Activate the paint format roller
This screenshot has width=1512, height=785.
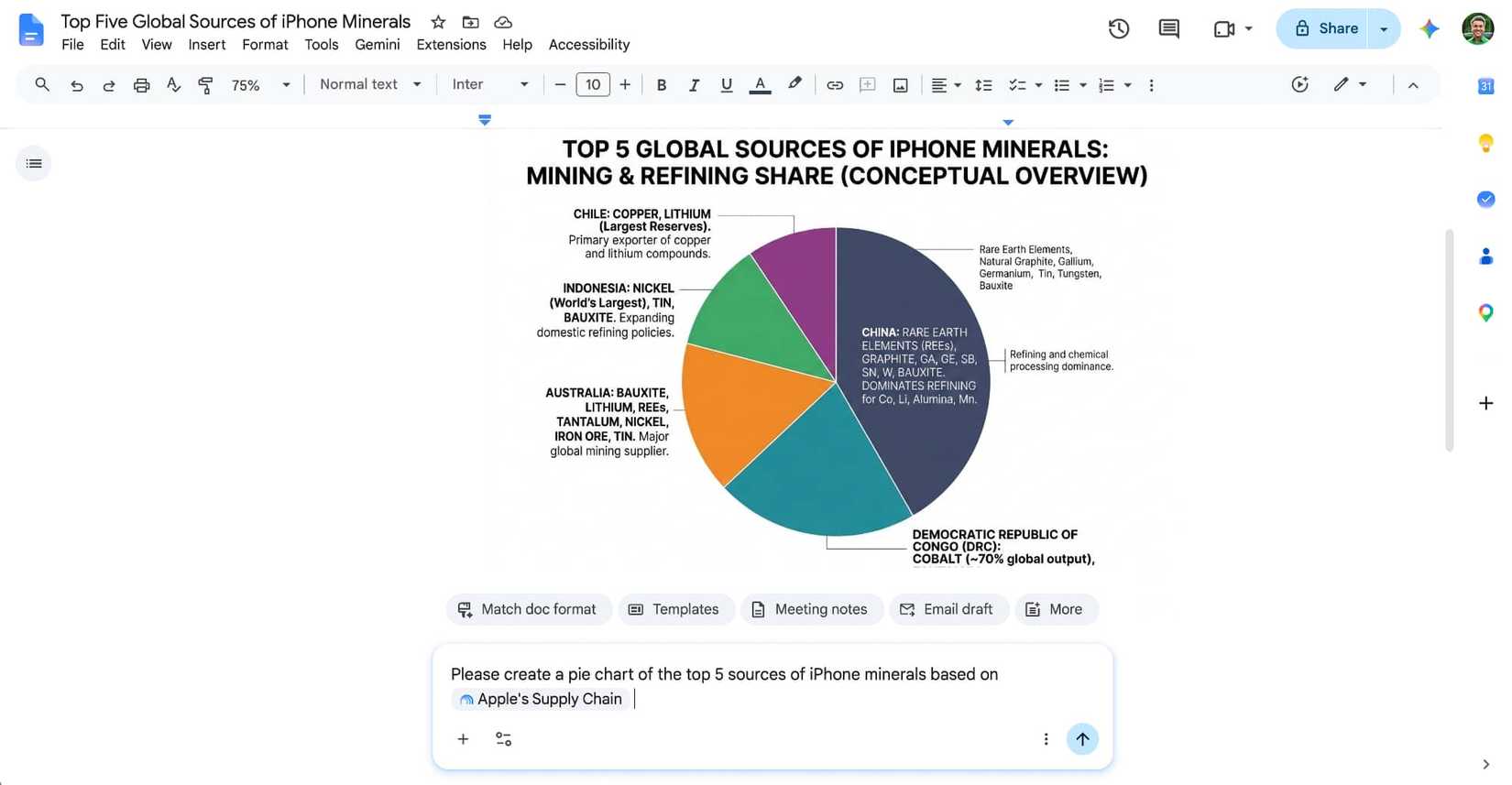pyautogui.click(x=205, y=85)
